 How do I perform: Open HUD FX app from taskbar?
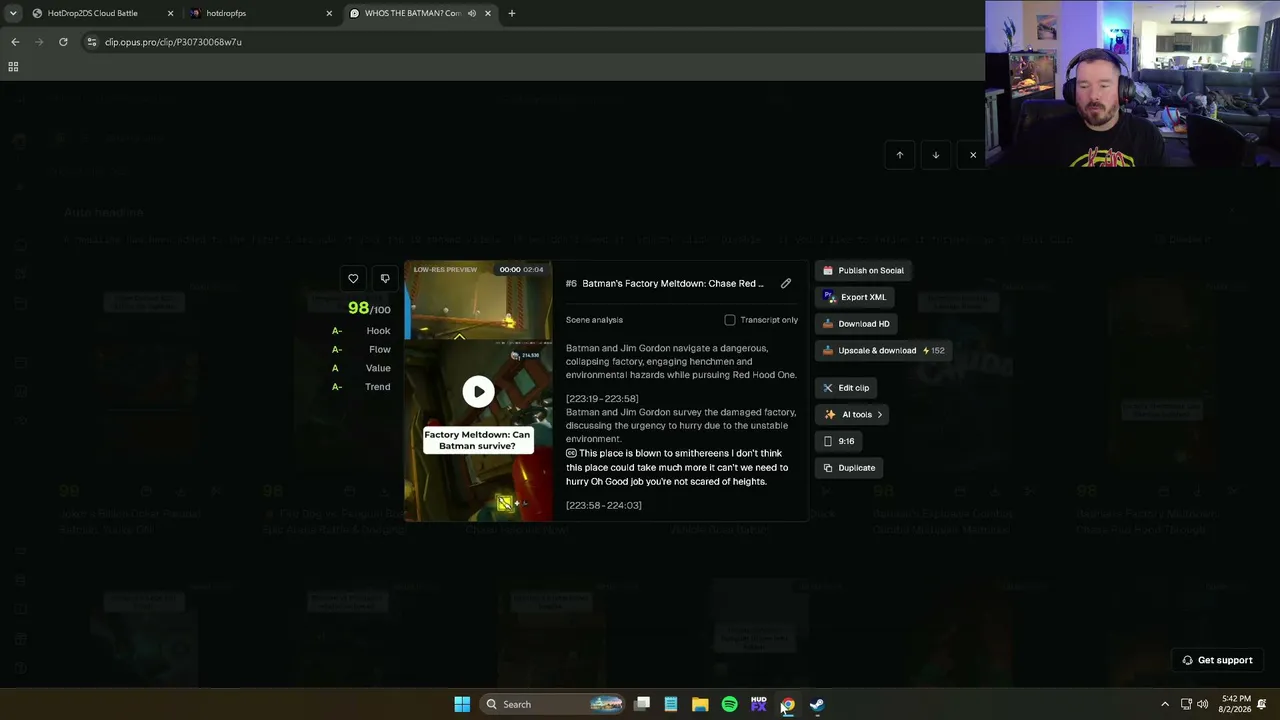(x=758, y=704)
